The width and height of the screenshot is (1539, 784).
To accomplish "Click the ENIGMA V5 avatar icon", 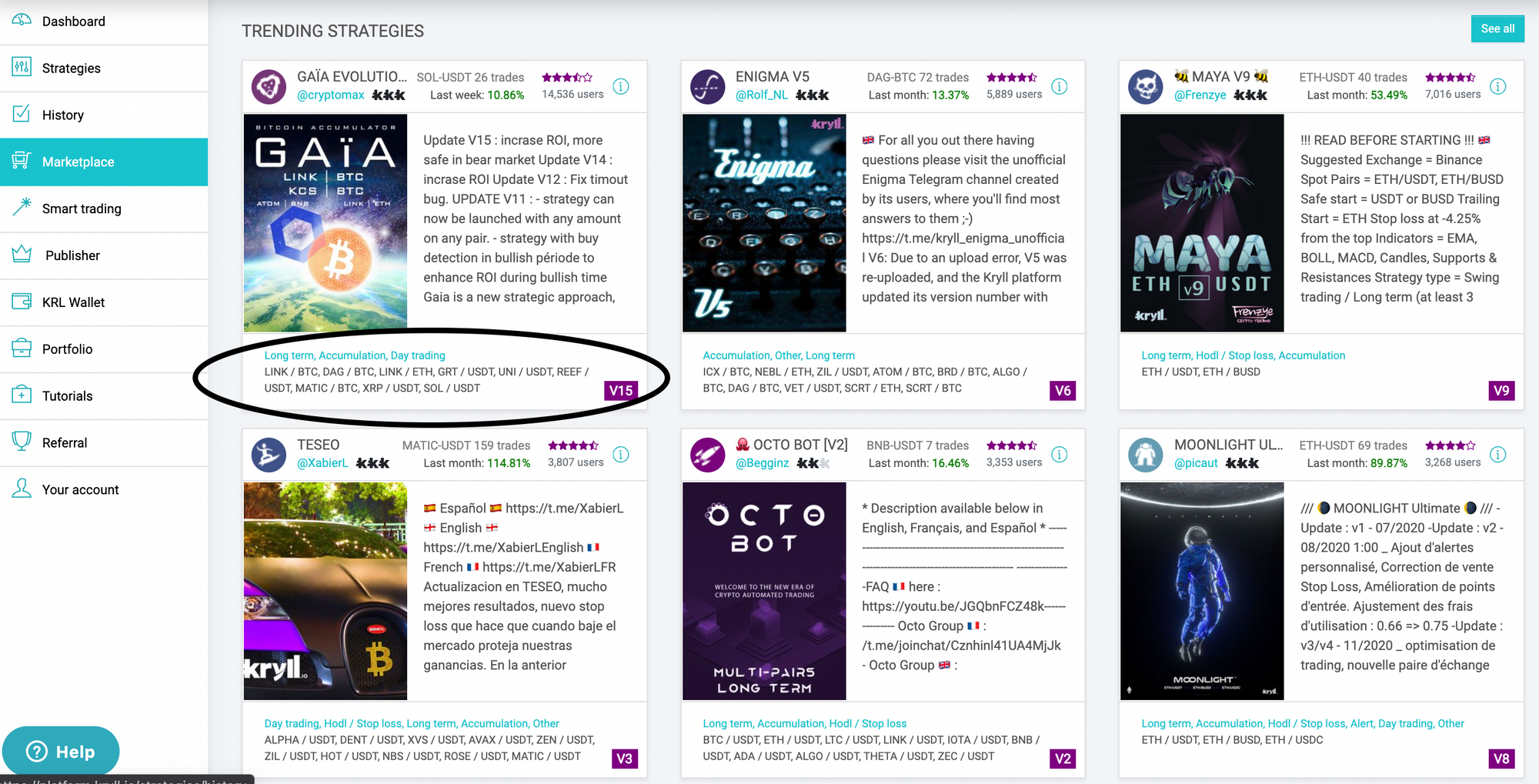I will tap(708, 87).
